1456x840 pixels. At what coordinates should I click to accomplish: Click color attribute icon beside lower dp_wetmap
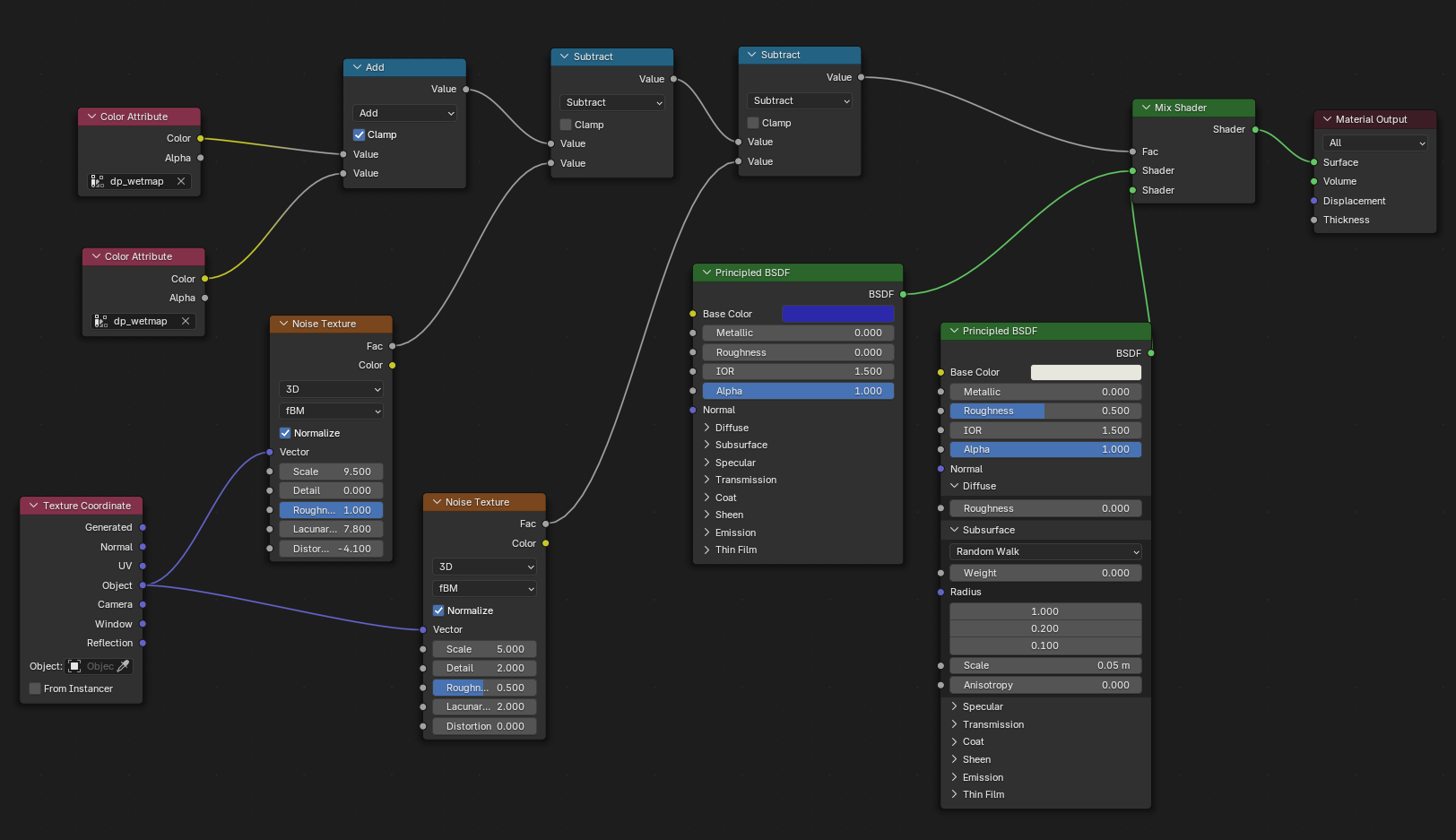[x=101, y=321]
